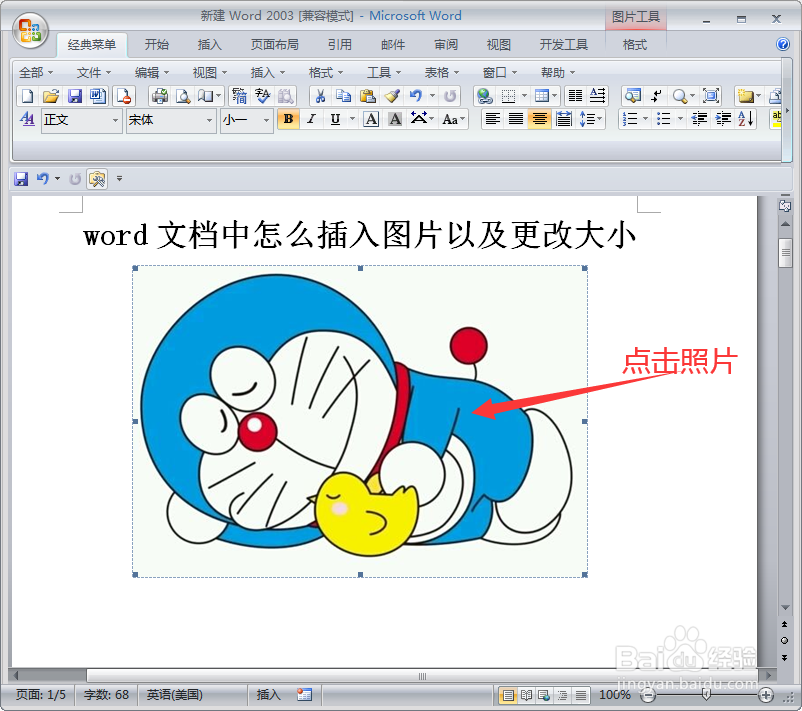Toggle Justify alignment
The image size is (802, 711).
(516, 119)
